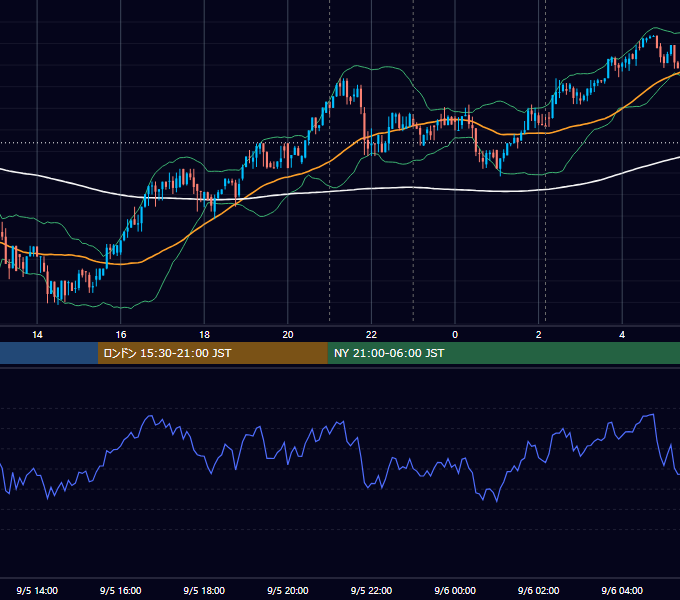Viewport: 680px width, 600px height.
Task: Click the 0 hour axis label
Action: click(x=455, y=335)
